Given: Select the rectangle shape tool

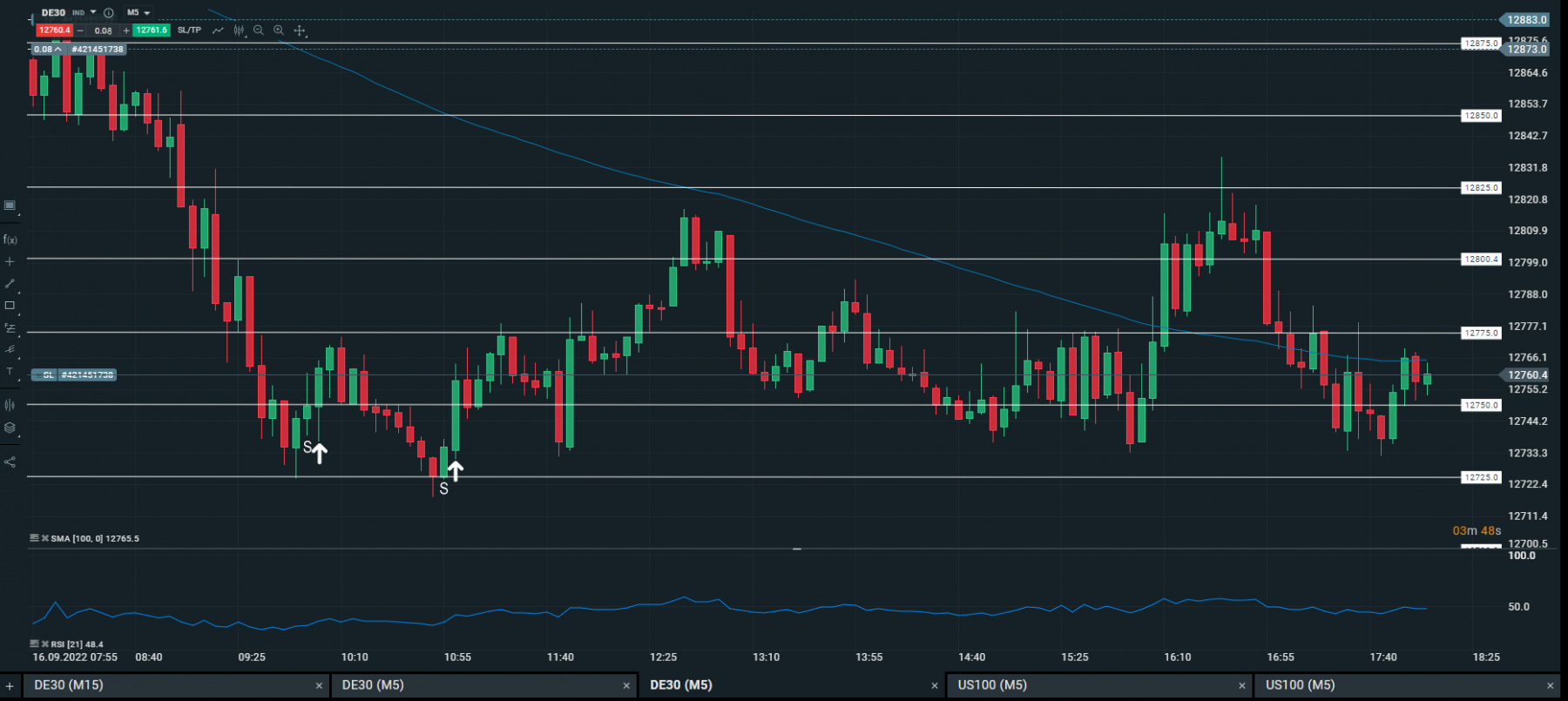Looking at the screenshot, I should coord(10,306).
